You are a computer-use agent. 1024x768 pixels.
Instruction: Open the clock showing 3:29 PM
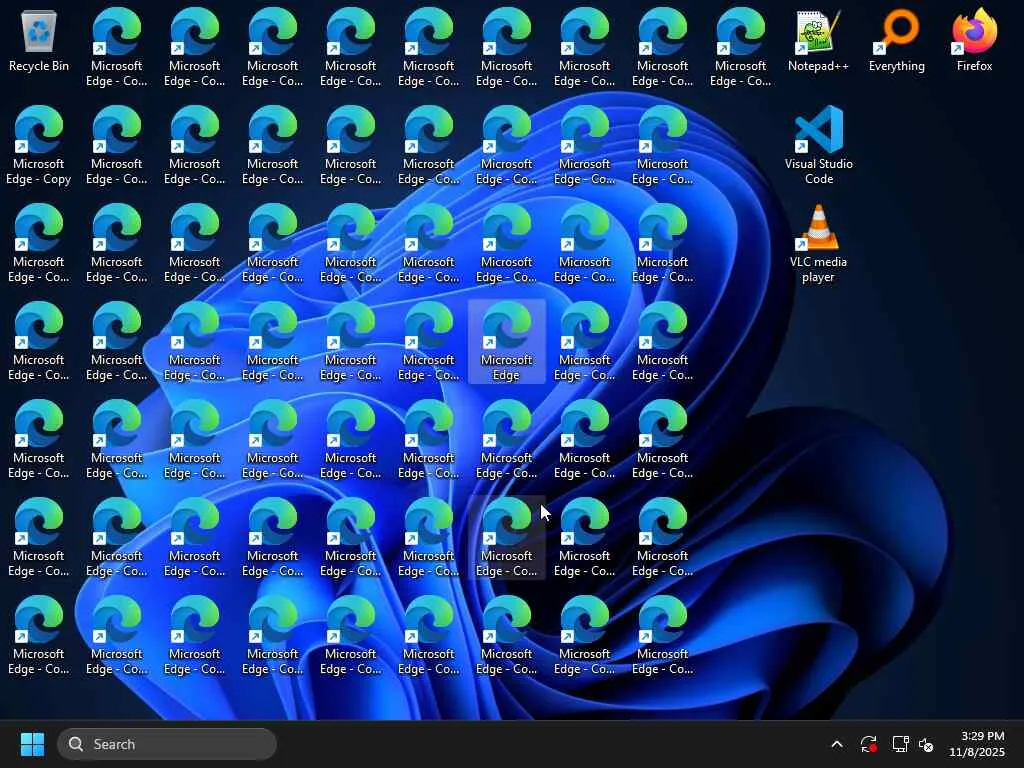(977, 744)
